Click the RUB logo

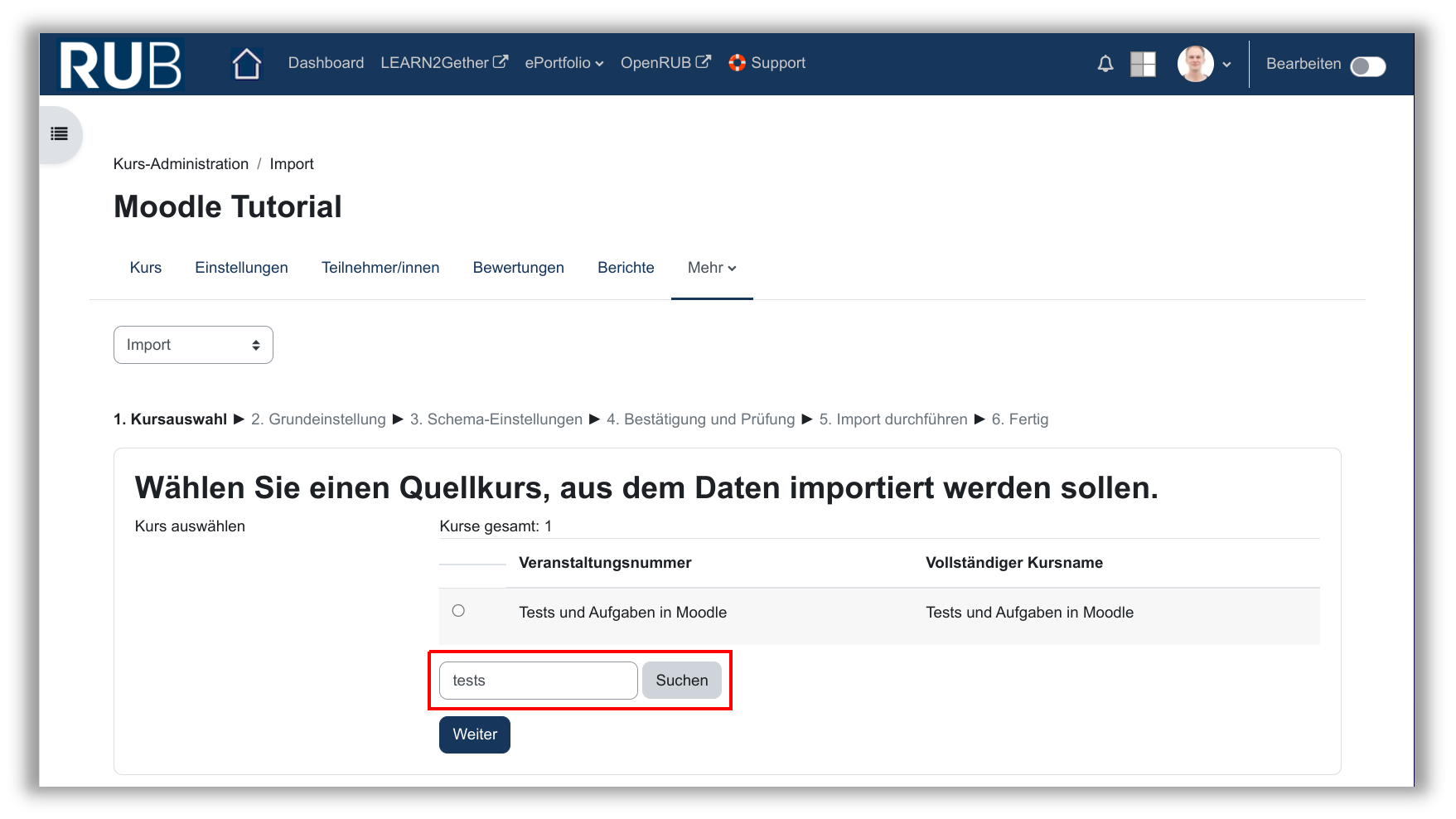pyautogui.click(x=120, y=65)
